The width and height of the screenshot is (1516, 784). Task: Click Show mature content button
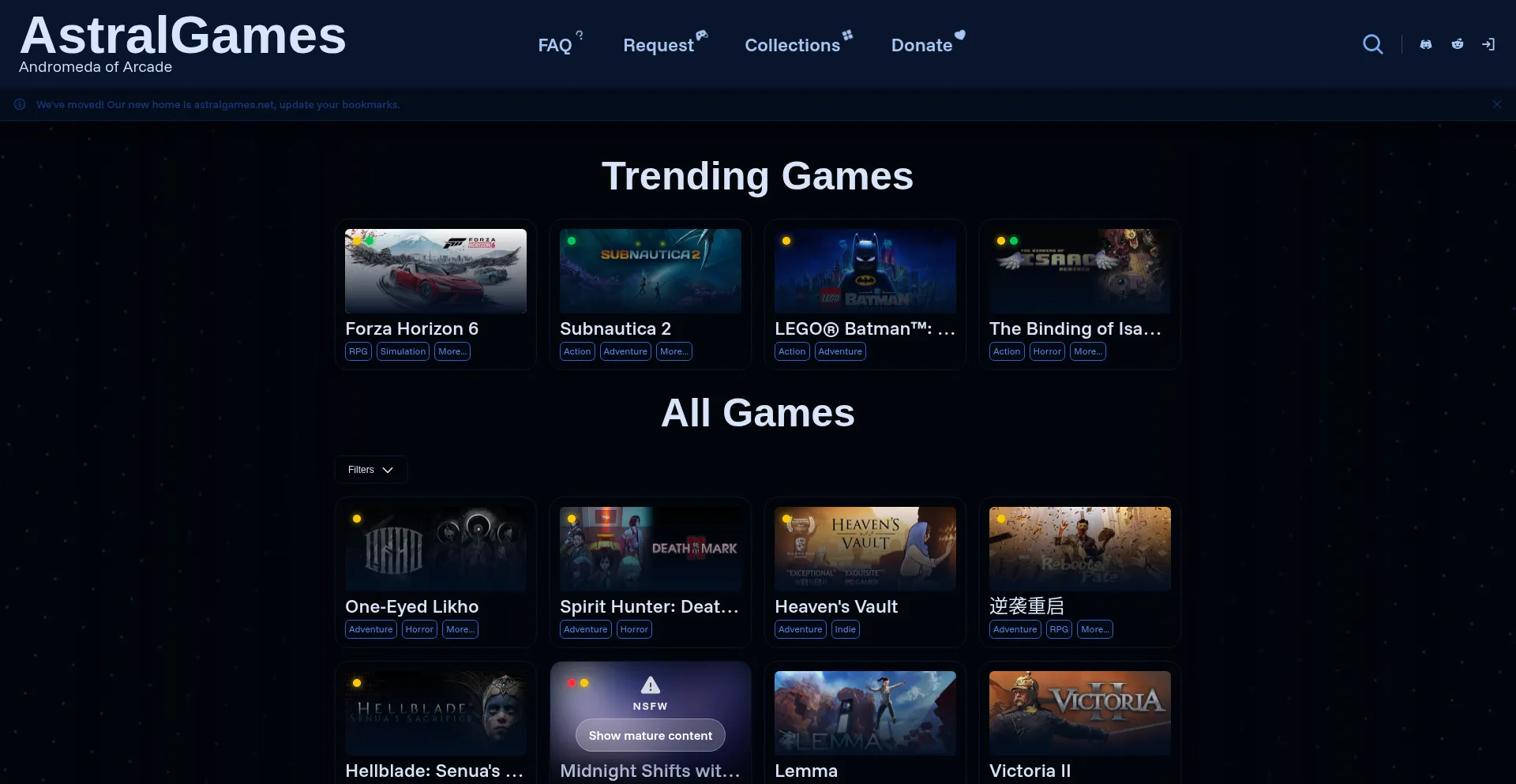coord(651,735)
